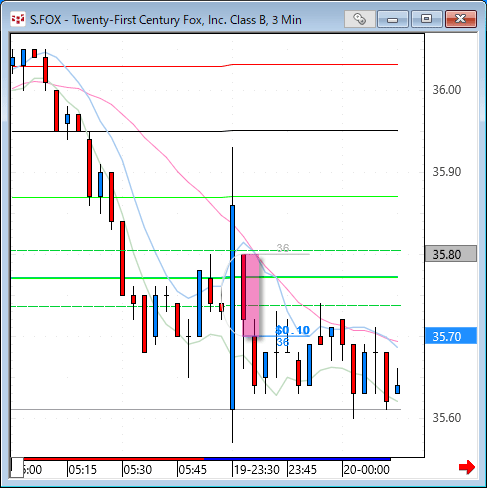This screenshot has height=488, width=487.
Task: Click the 20-00:00 time axis label
Action: coord(366,470)
